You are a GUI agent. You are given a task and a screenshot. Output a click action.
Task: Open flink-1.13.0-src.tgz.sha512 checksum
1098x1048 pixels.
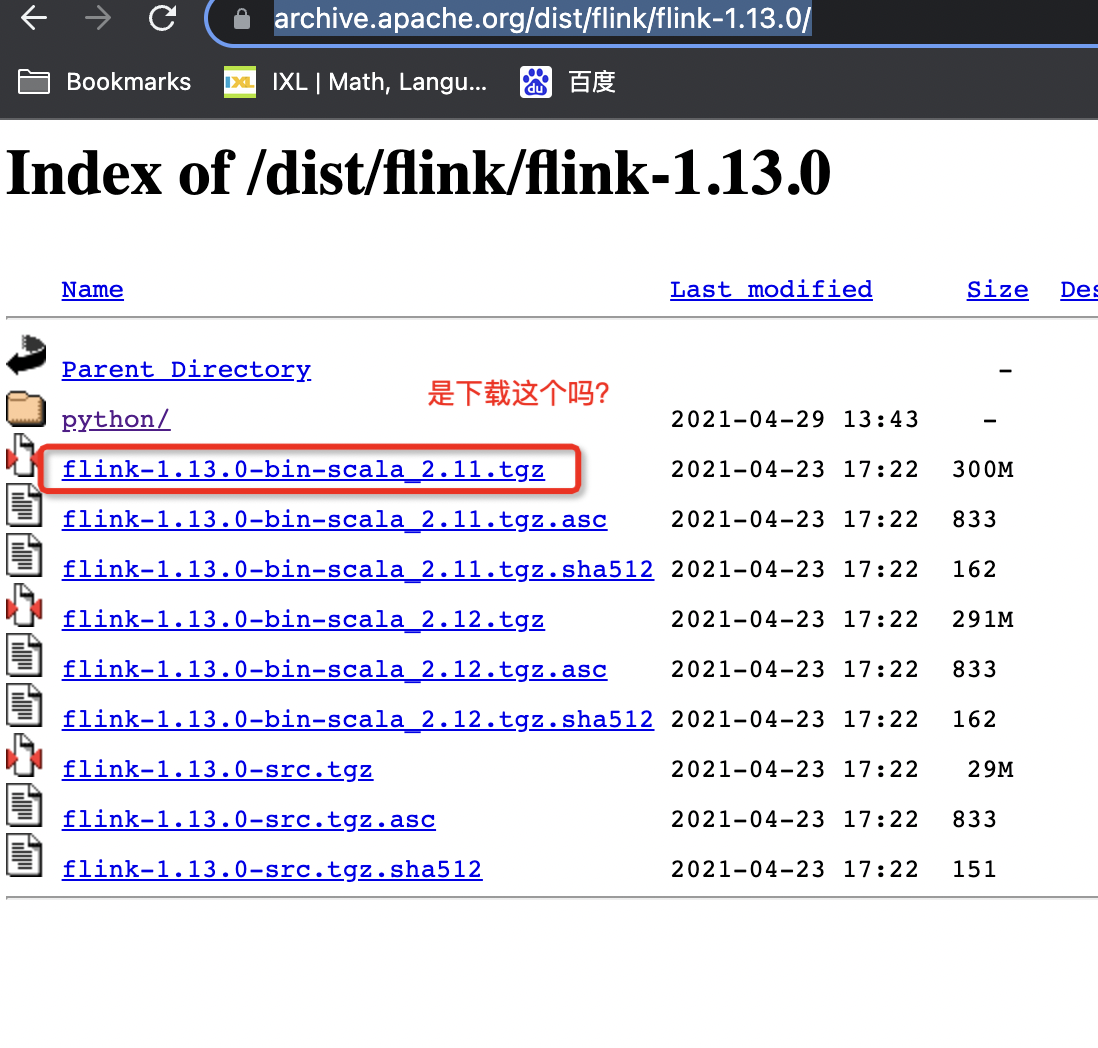tap(272, 869)
